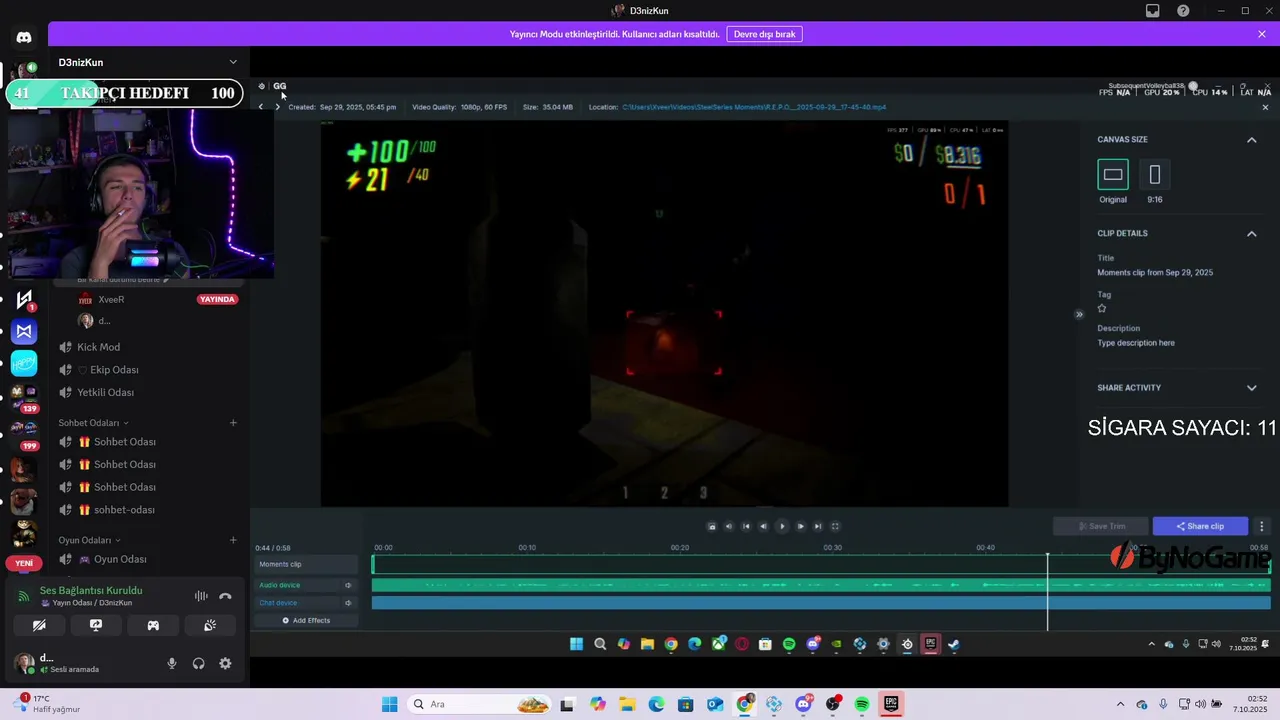Open the Discord inbox icon in title bar
The height and width of the screenshot is (720, 1280).
pyautogui.click(x=1153, y=11)
